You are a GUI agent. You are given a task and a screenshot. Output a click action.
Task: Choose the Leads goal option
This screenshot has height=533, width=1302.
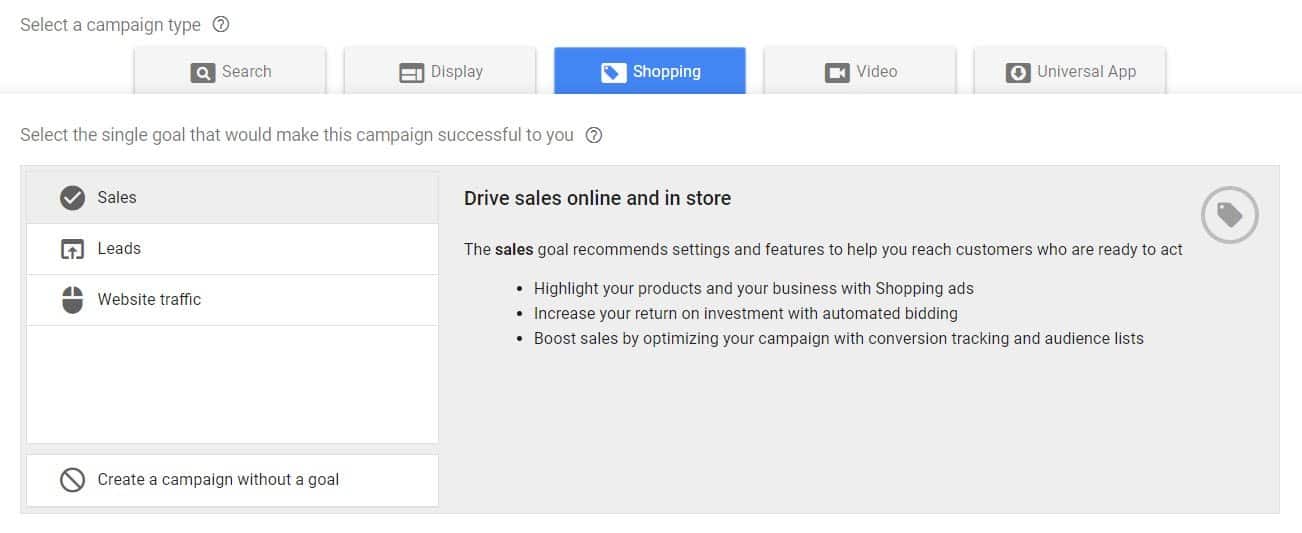(232, 249)
